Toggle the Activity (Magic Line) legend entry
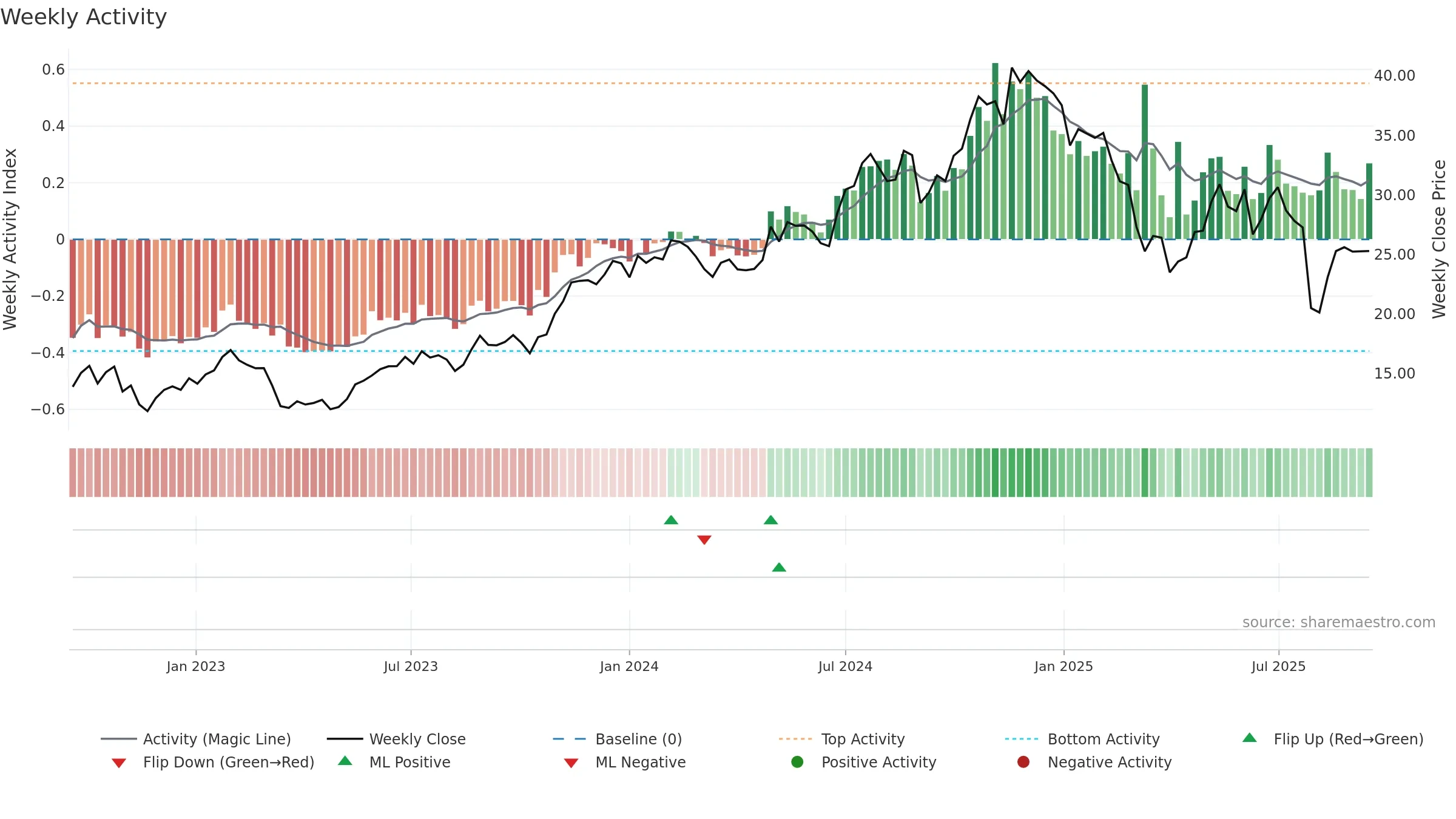 point(196,739)
